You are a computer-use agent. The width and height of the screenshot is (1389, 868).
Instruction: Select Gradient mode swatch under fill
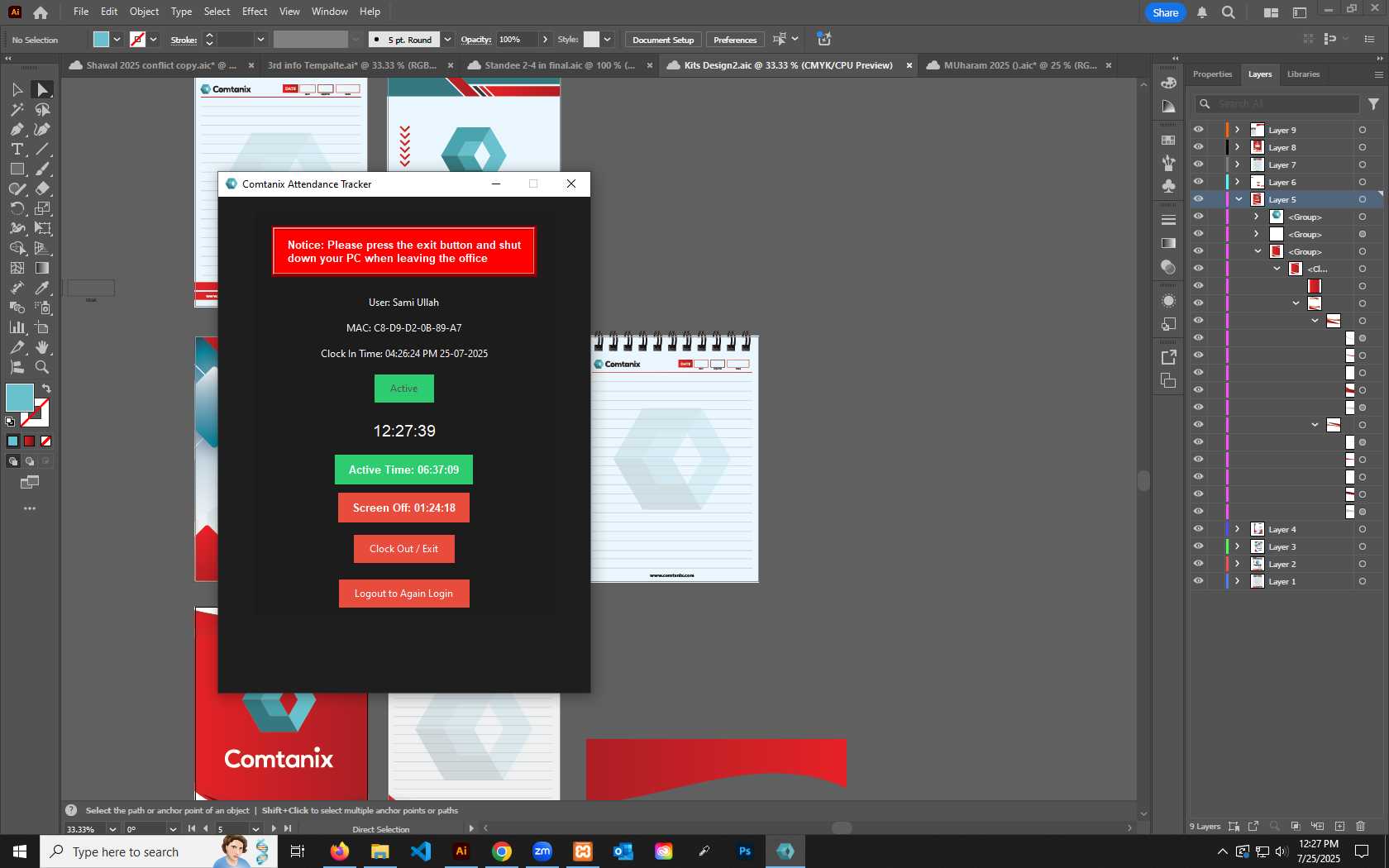pyautogui.click(x=29, y=441)
